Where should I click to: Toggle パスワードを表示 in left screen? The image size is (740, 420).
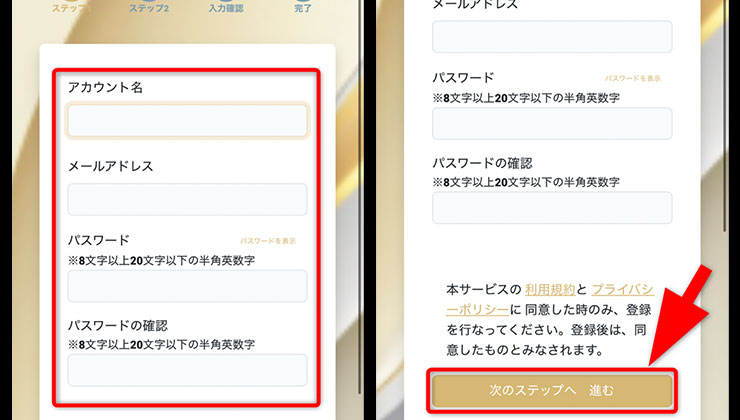coord(268,241)
